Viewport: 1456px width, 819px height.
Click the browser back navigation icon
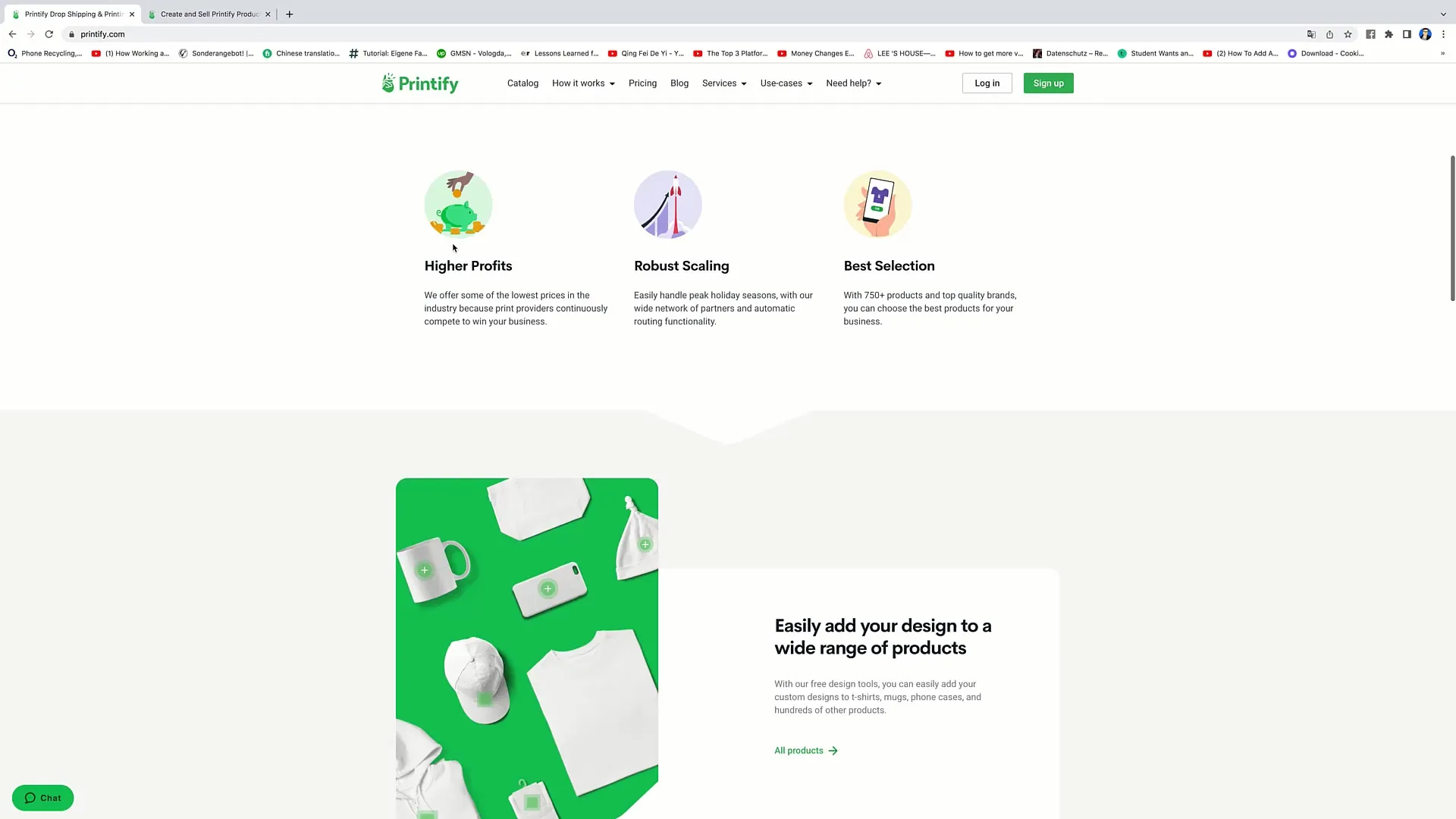coord(13,34)
